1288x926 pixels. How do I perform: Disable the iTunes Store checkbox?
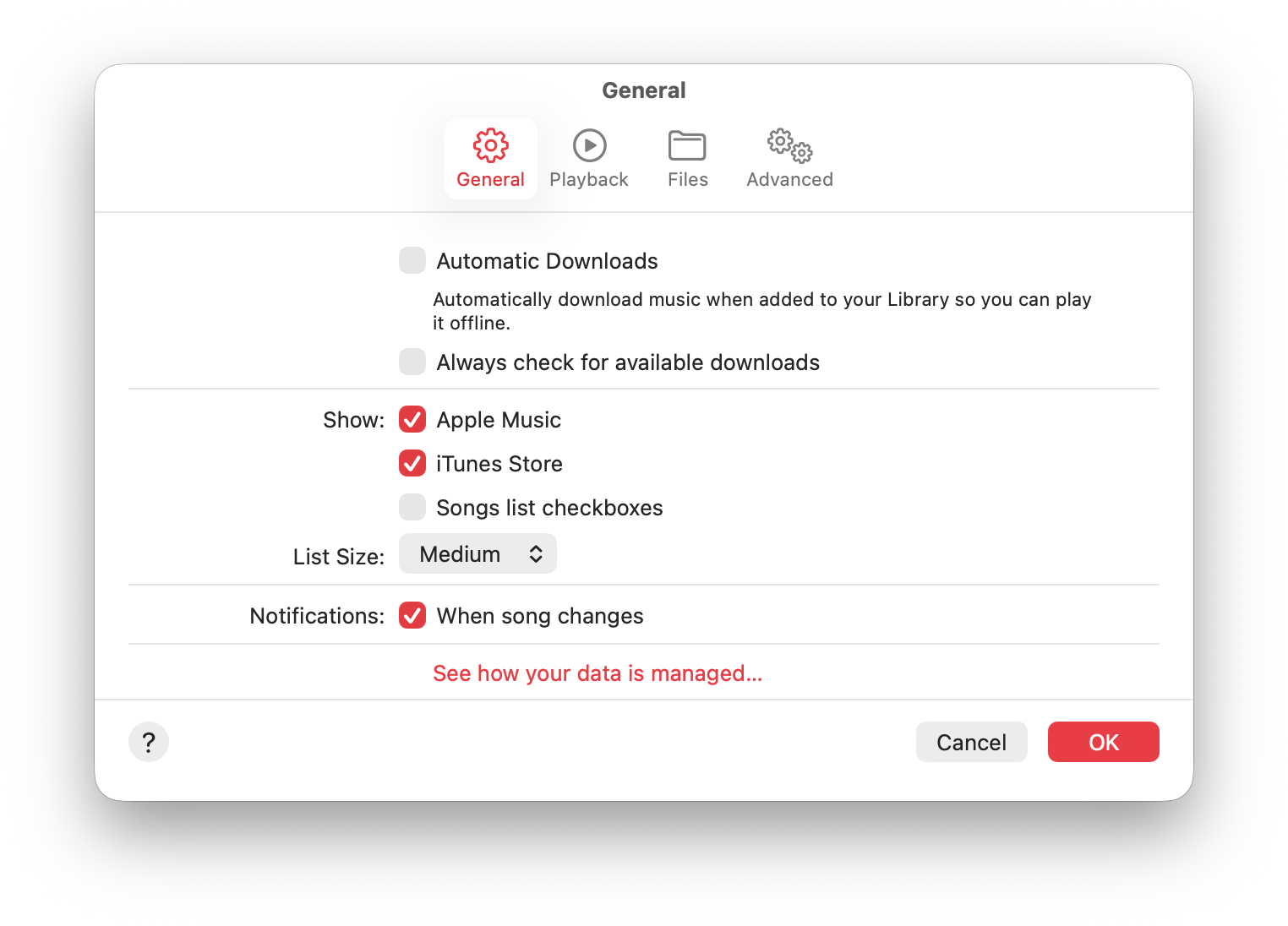[x=412, y=463]
